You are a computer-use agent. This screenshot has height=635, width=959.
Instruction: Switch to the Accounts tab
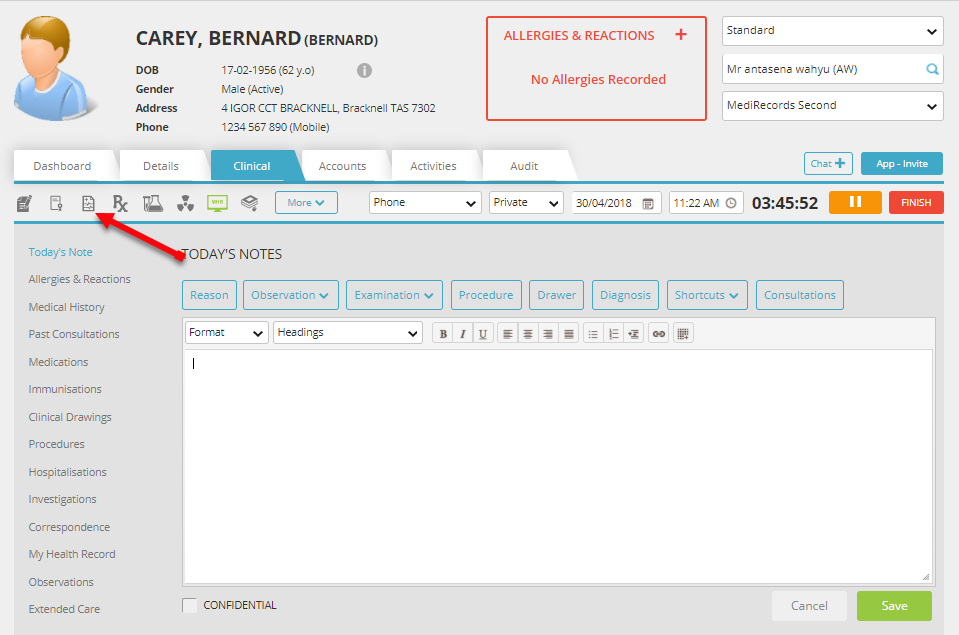pos(342,166)
